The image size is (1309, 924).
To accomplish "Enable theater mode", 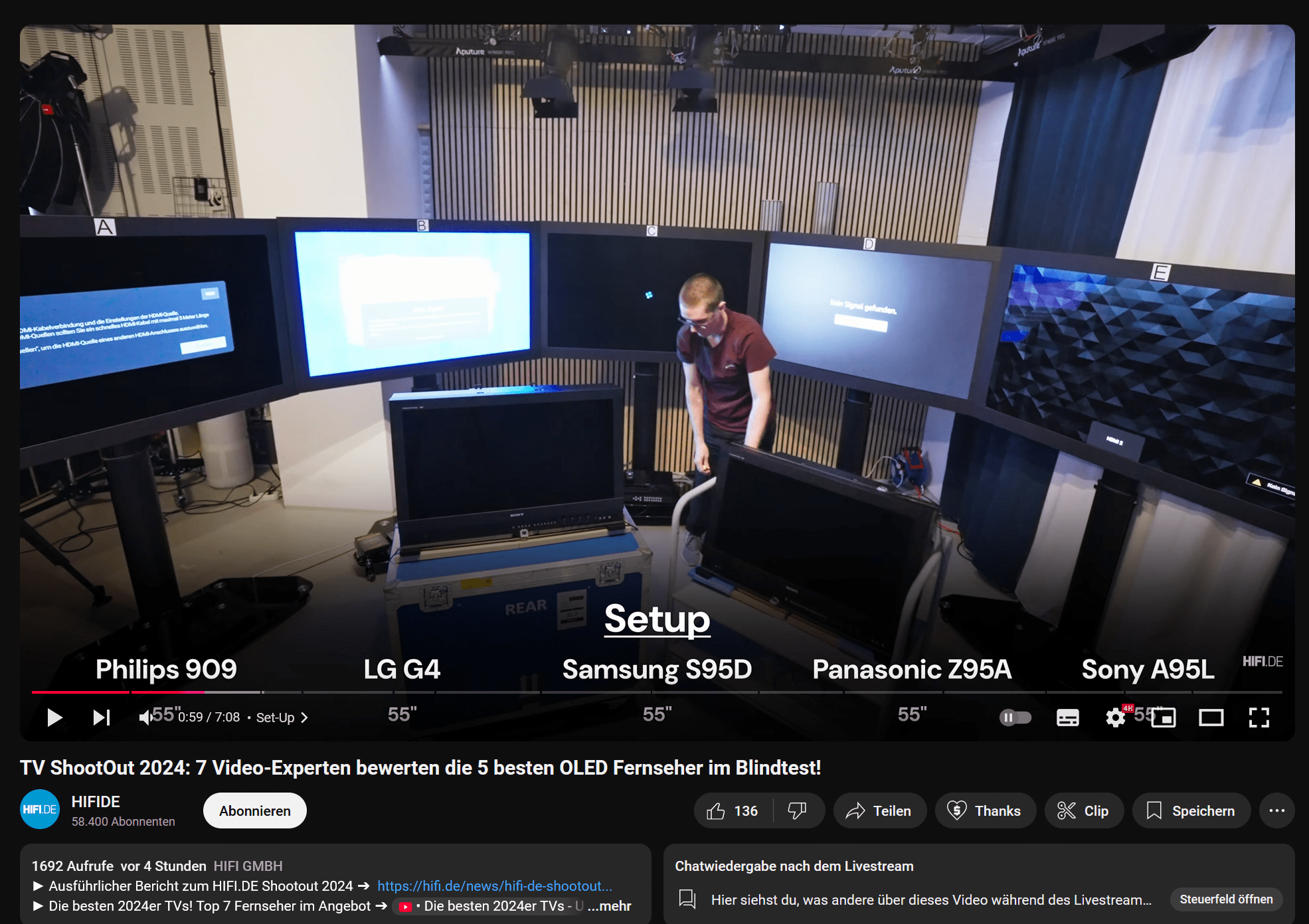I will click(x=1211, y=718).
